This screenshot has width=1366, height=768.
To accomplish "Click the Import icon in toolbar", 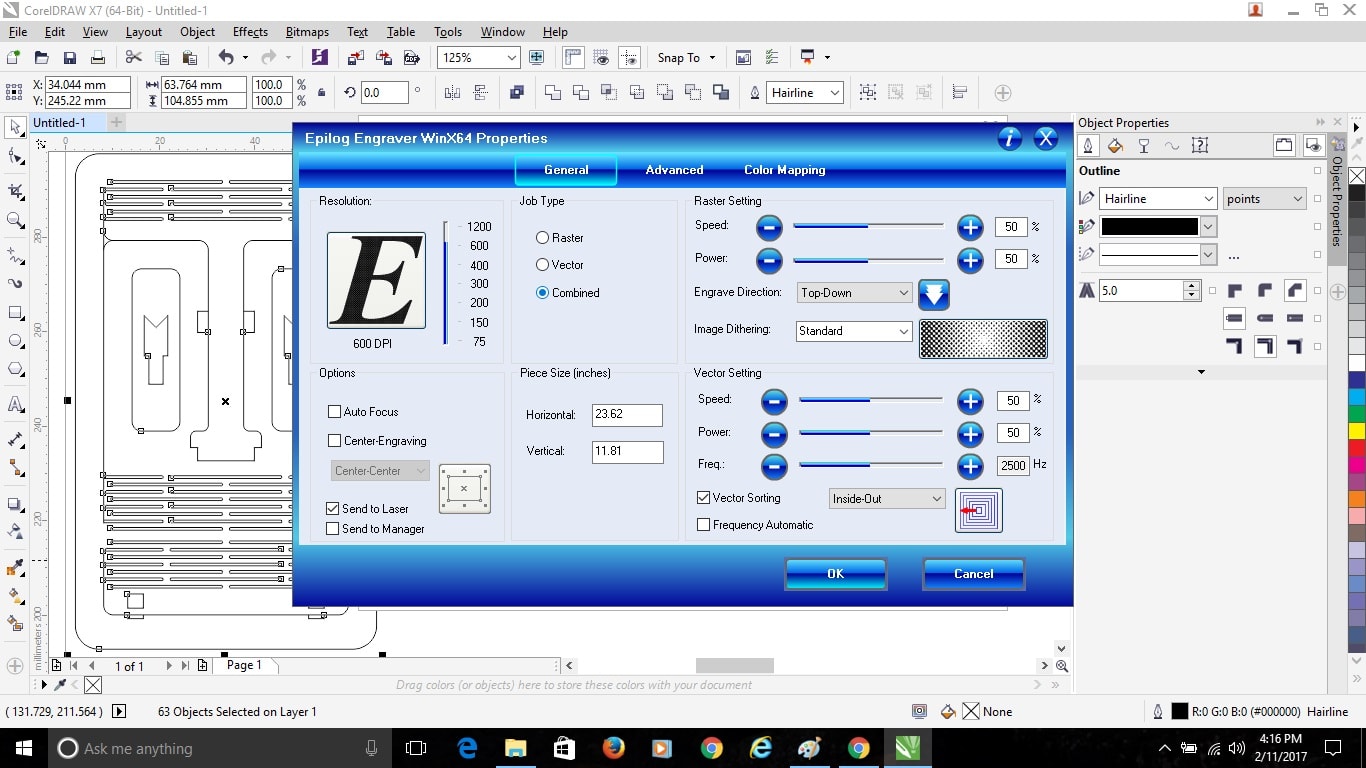I will click(x=357, y=58).
